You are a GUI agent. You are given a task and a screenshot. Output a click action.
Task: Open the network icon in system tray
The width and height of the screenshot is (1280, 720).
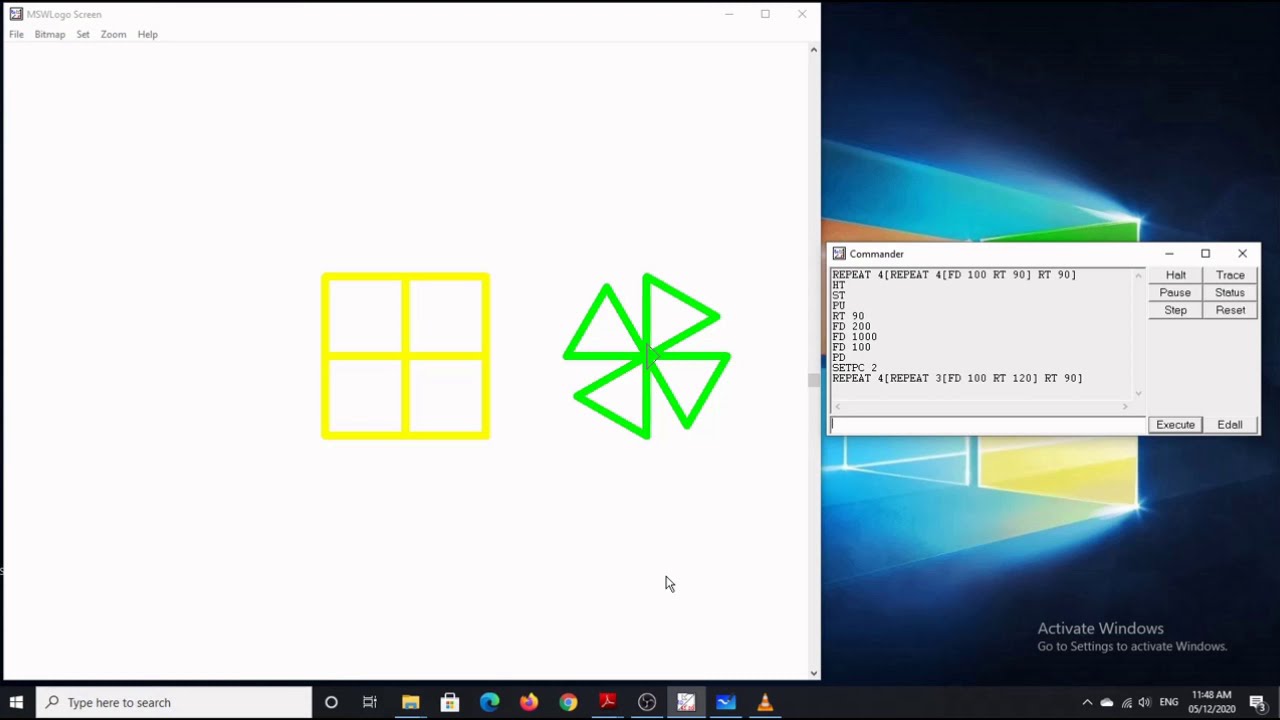(x=1126, y=703)
